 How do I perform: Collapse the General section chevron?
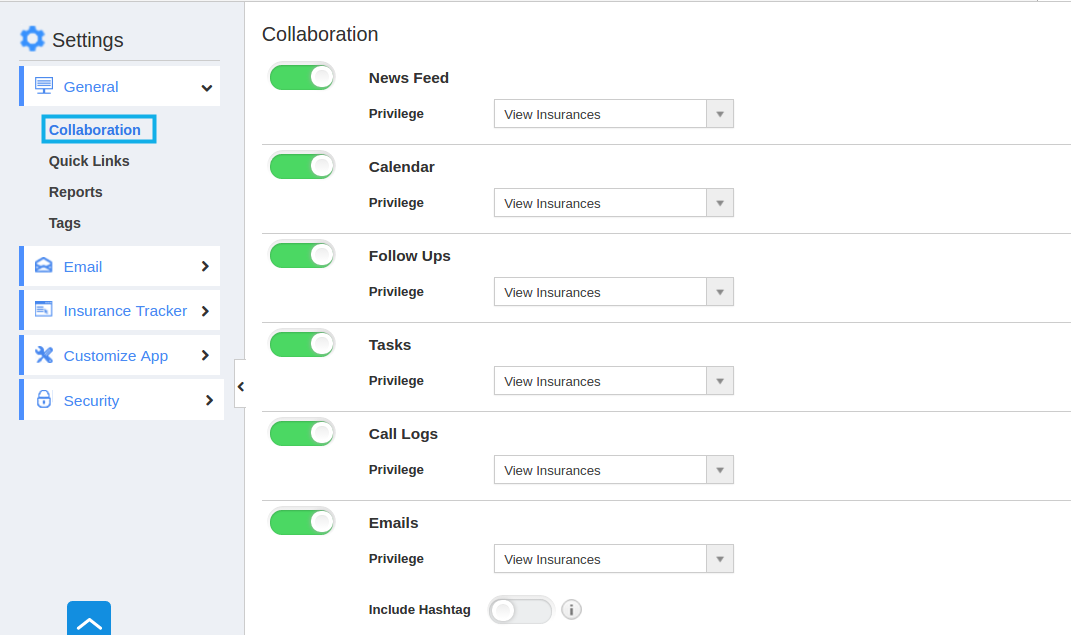tap(206, 87)
